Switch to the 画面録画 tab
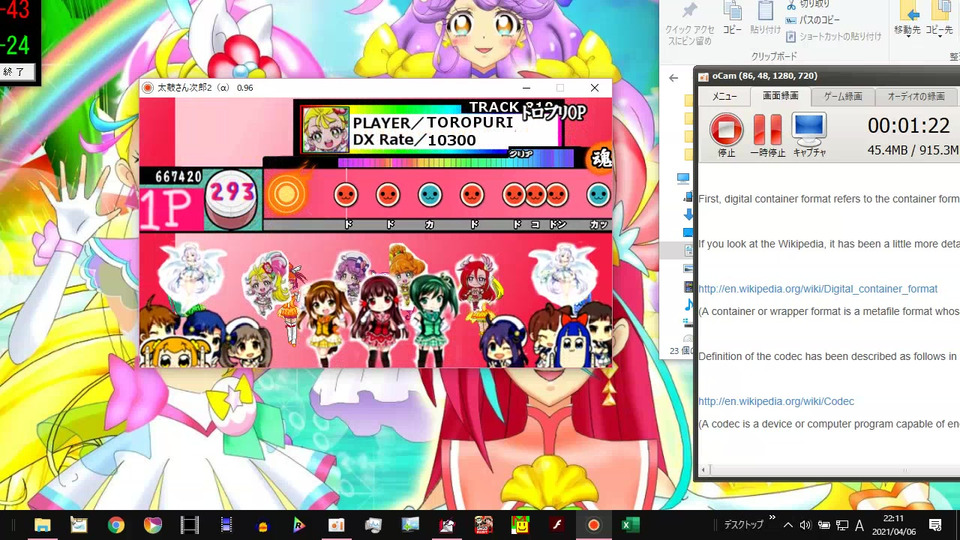This screenshot has height=540, width=960. 780,96
